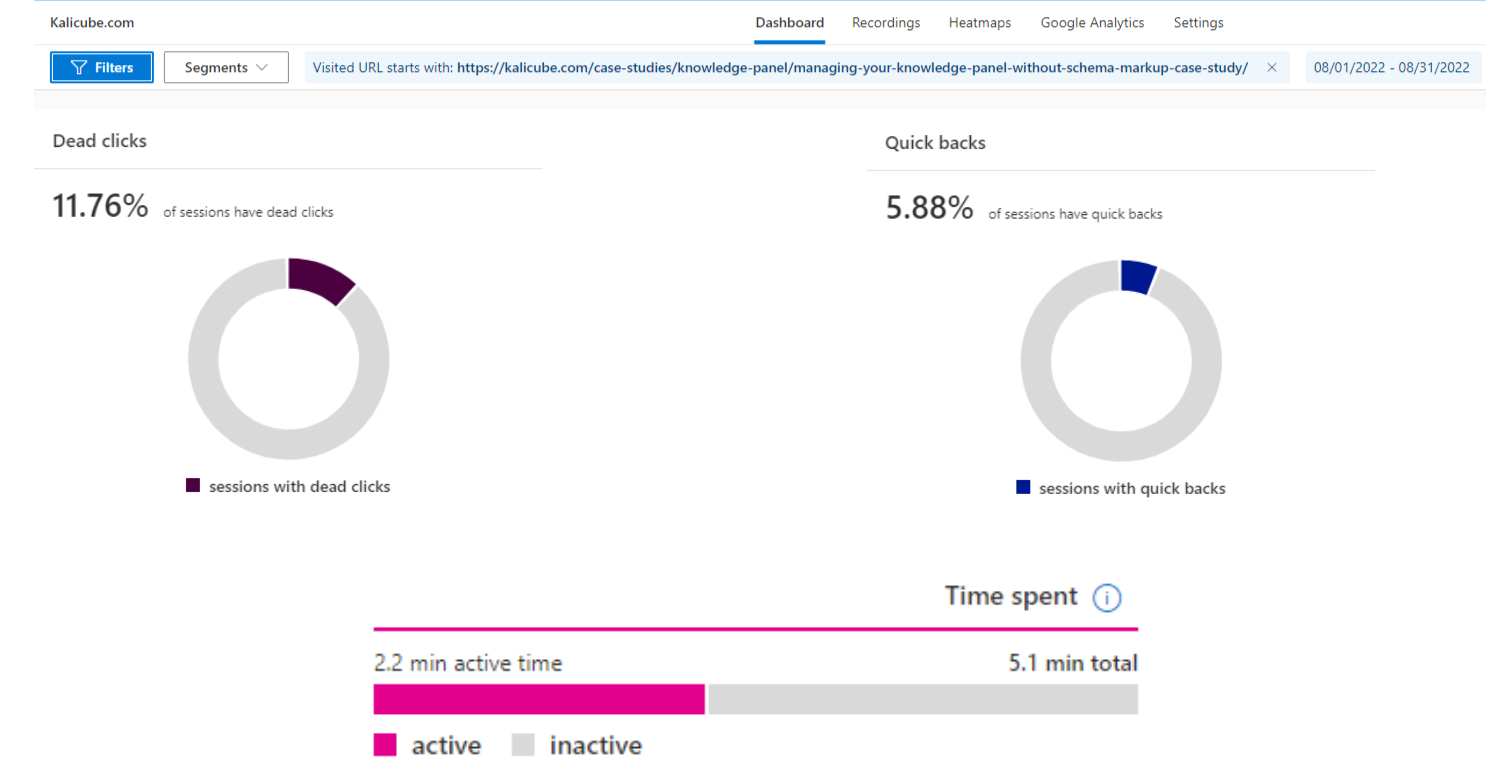
Task: Select the Dashboard tab
Action: click(x=789, y=23)
